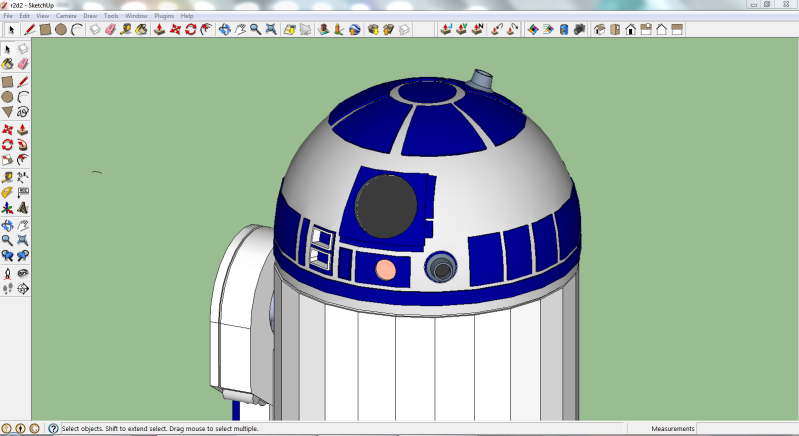This screenshot has height=436, width=799.
Task: Select the Line pencil tool in top toolbar
Action: coord(30,30)
